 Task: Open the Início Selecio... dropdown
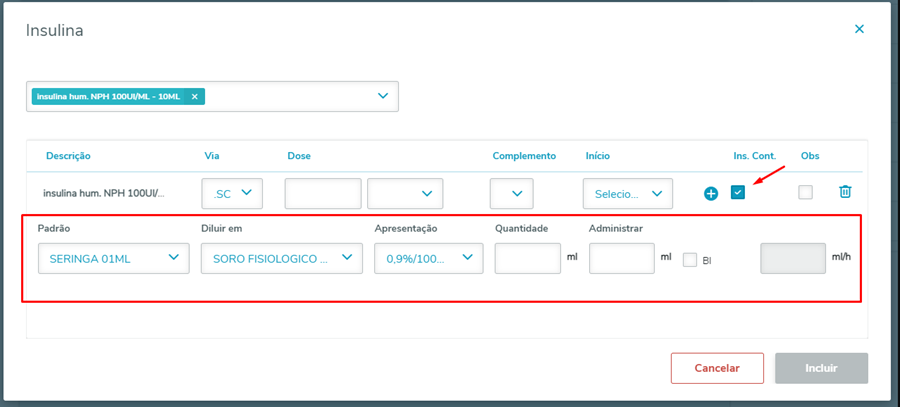(x=628, y=193)
